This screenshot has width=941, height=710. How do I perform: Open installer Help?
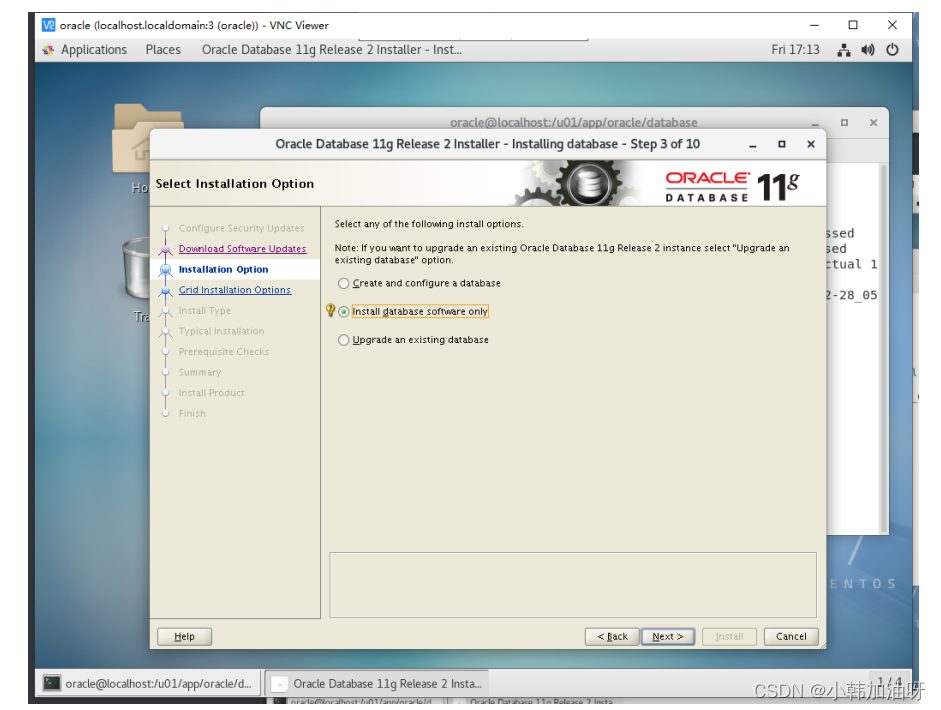pyautogui.click(x=184, y=636)
